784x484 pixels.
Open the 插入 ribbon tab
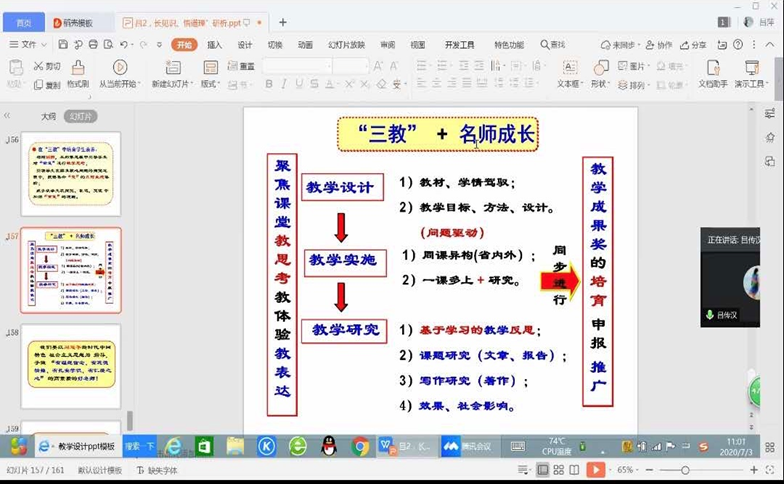pyautogui.click(x=214, y=45)
